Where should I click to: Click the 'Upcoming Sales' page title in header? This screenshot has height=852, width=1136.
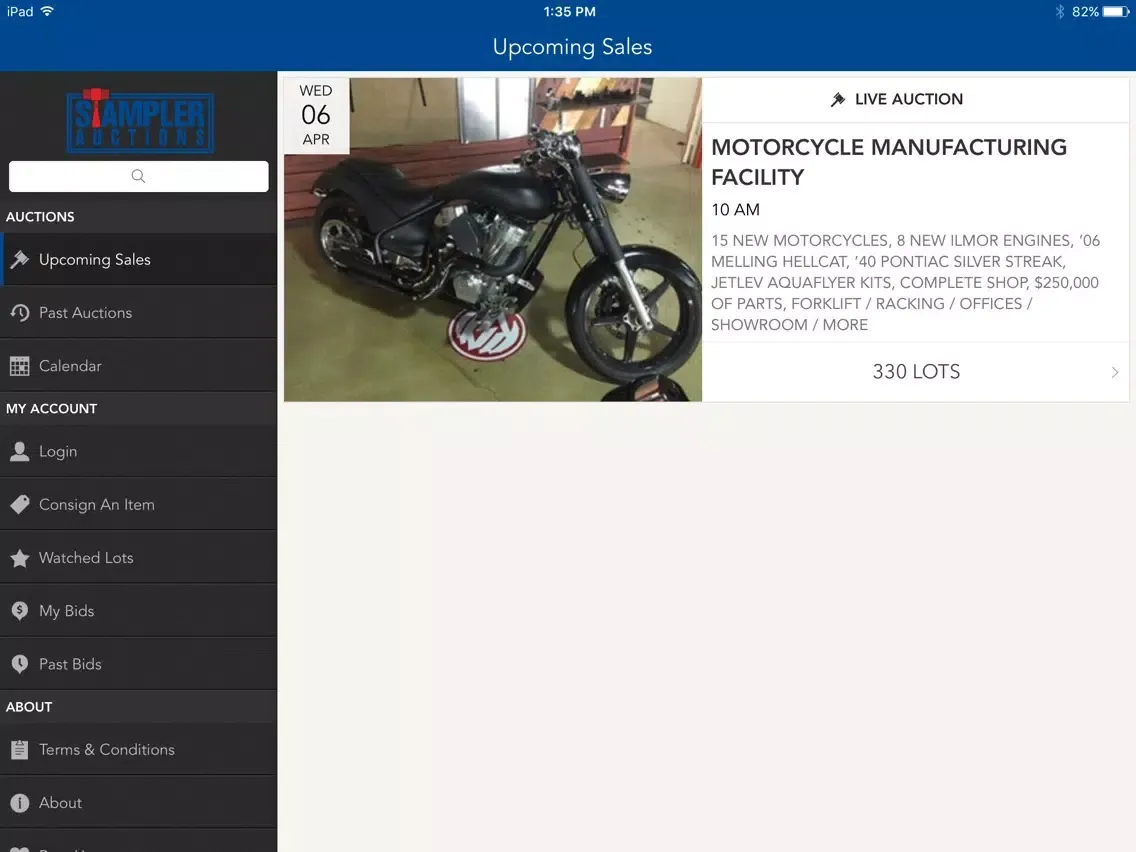[x=572, y=47]
